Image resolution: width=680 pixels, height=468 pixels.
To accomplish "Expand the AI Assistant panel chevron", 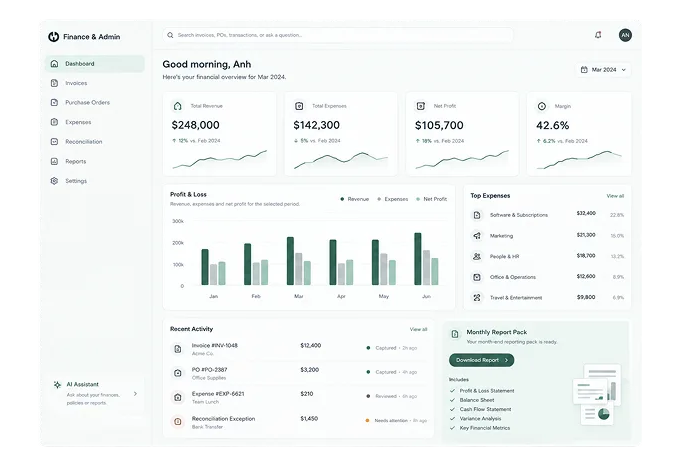I will tap(135, 394).
